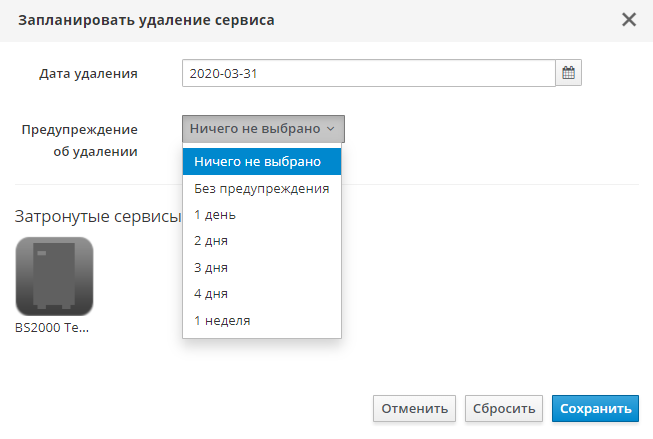Click the BS2000 server service icon
Screen dimensions: 653x439
click(54, 276)
